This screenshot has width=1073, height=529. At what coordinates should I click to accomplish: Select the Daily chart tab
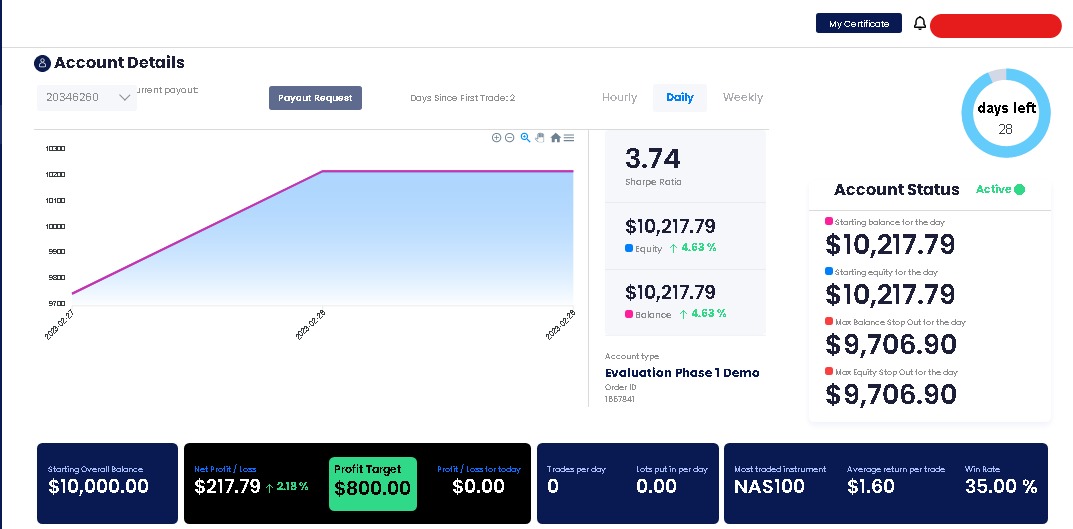tap(680, 97)
